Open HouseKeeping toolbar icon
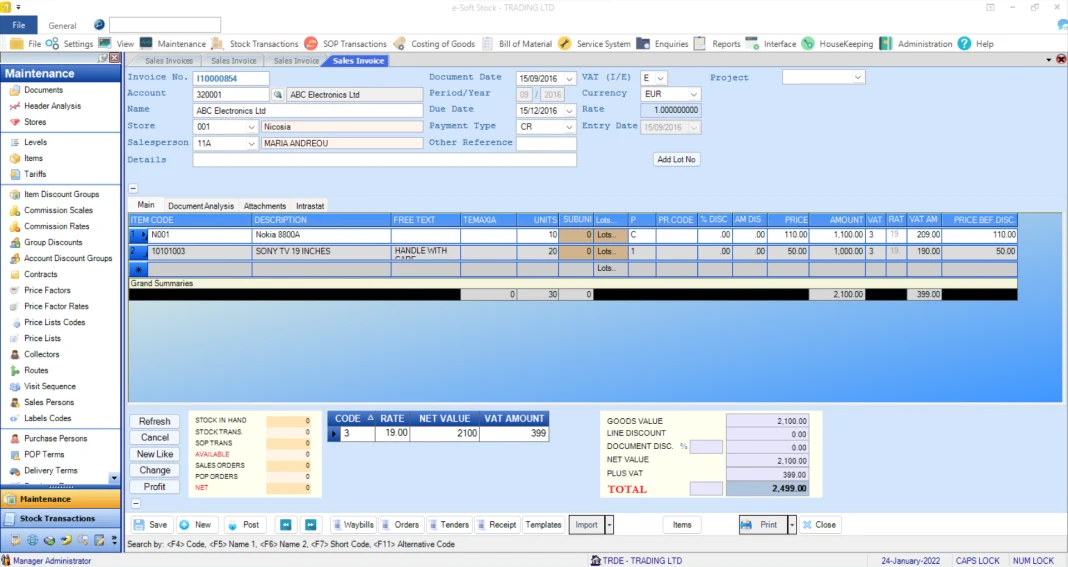Viewport: 1068px width, 567px height. click(x=808, y=44)
